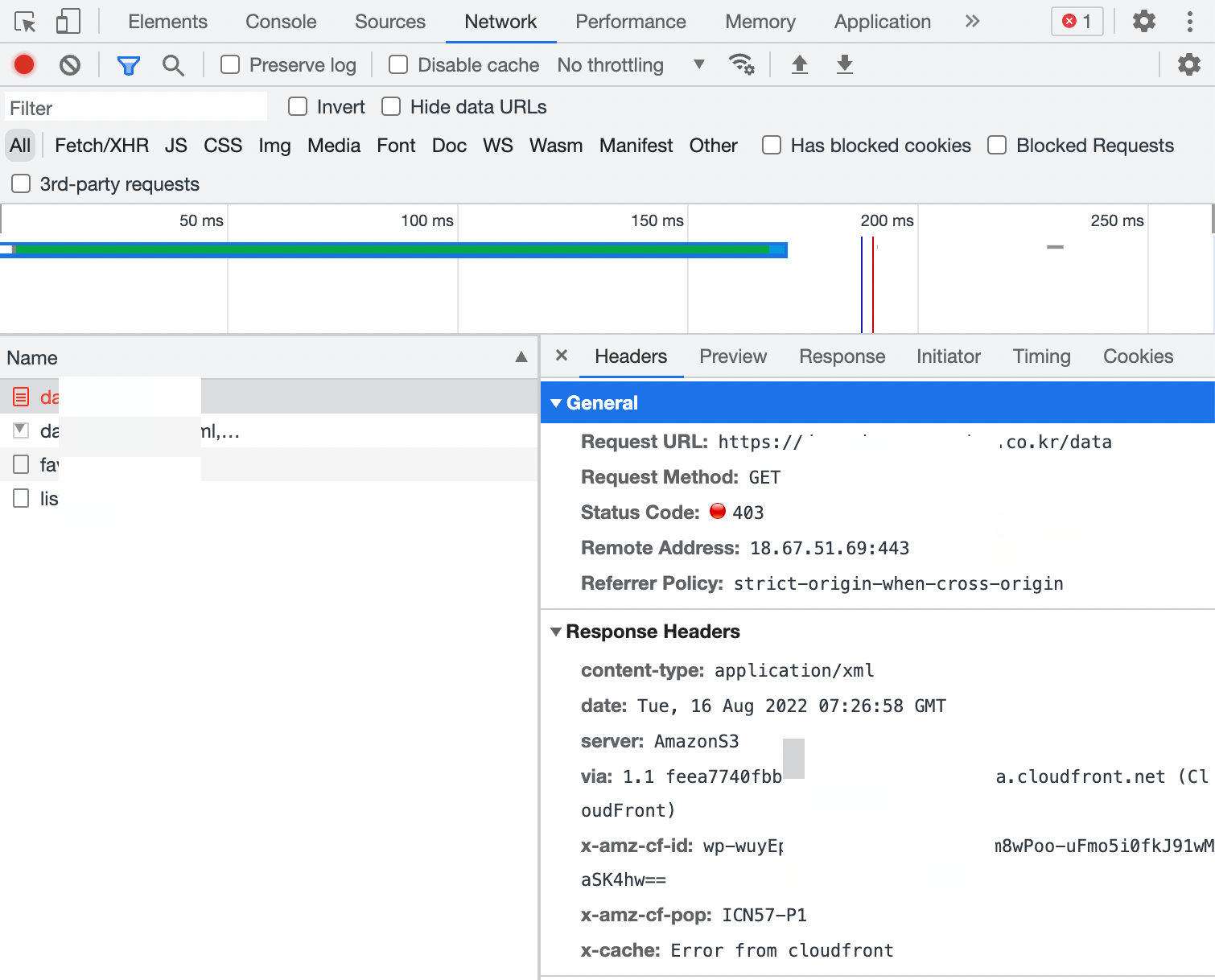Check Hide data URLs checkbox
This screenshot has height=980, width=1215.
[x=391, y=106]
